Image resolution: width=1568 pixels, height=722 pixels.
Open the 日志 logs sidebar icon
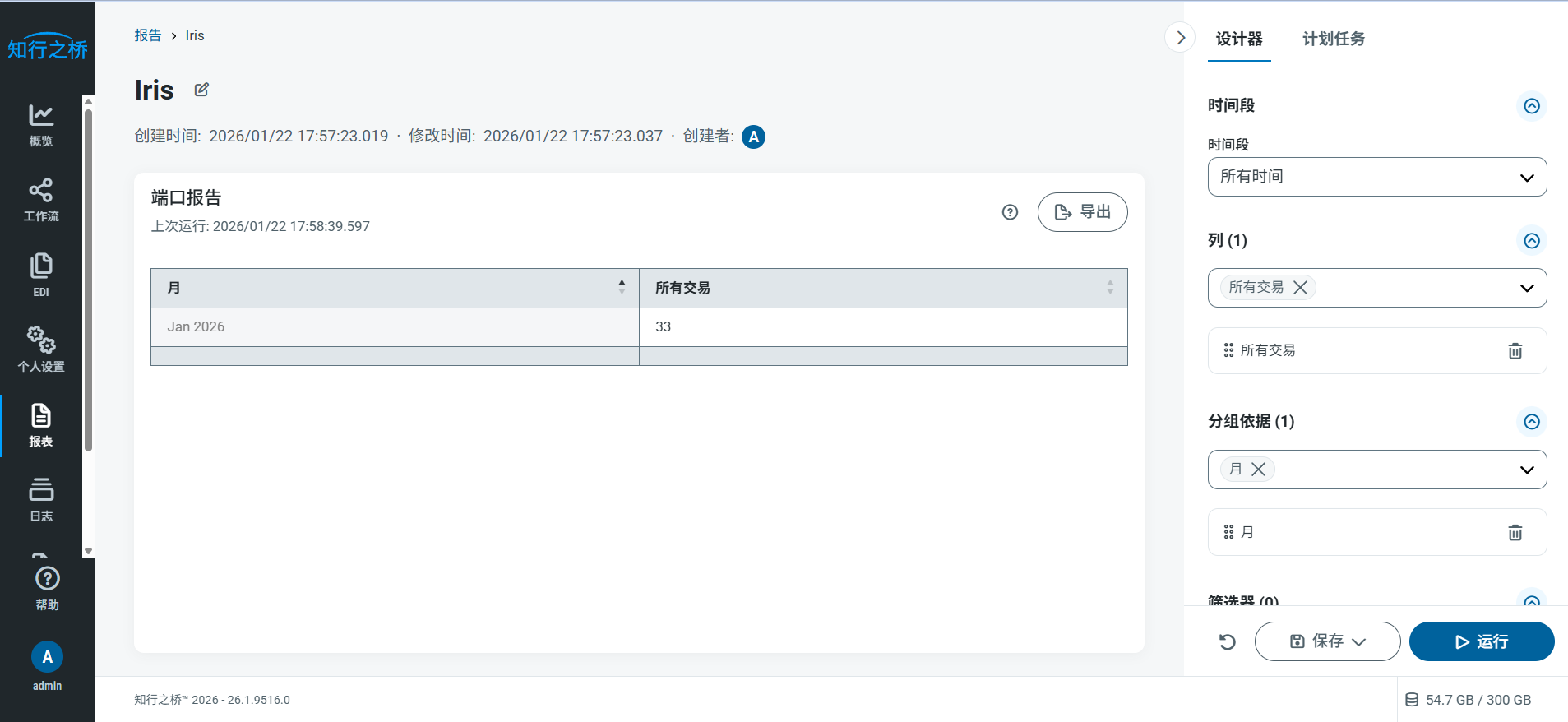pos(41,499)
